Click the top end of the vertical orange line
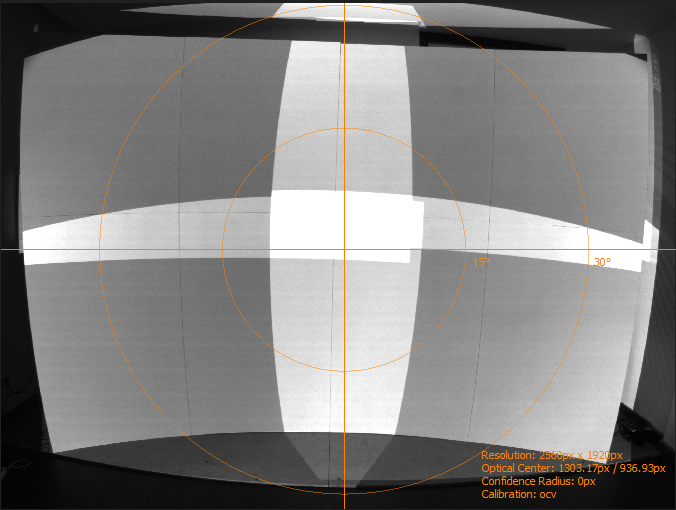 344,3
